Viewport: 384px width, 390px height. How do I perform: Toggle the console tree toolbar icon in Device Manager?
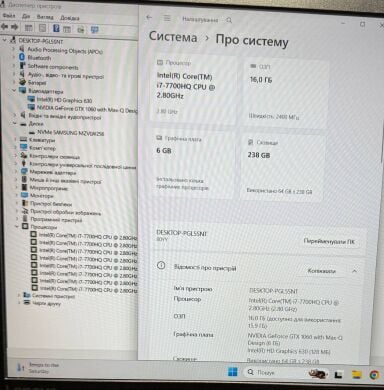point(29,28)
